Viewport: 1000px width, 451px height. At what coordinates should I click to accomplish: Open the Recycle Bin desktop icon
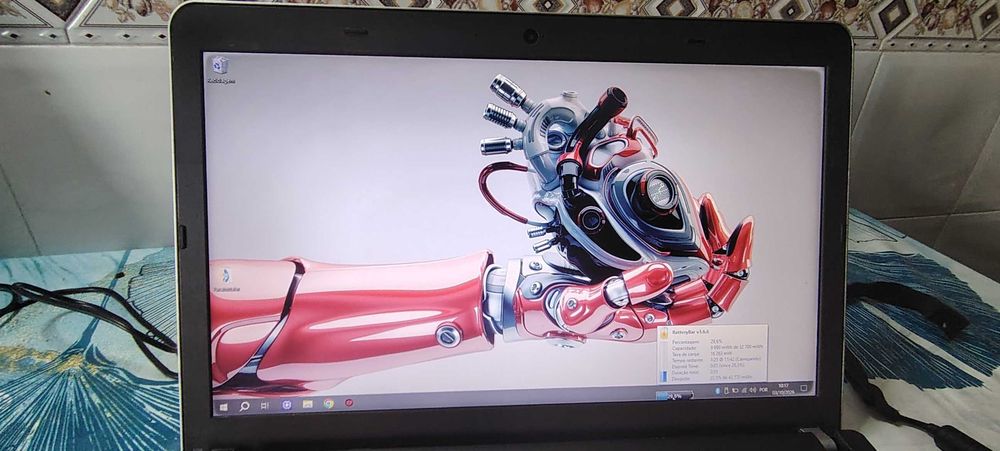pos(221,70)
